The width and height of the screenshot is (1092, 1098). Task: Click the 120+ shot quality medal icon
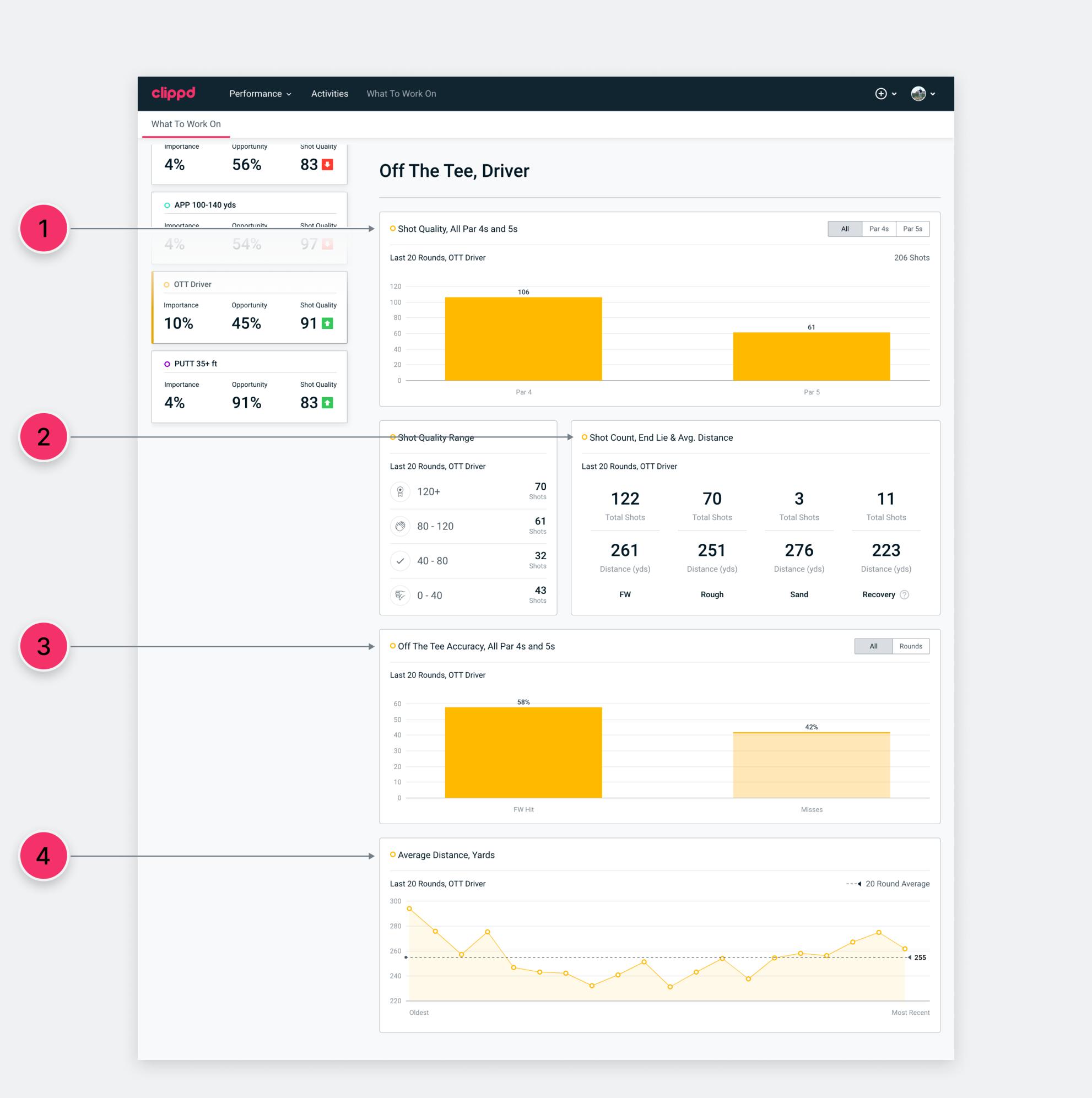click(400, 491)
